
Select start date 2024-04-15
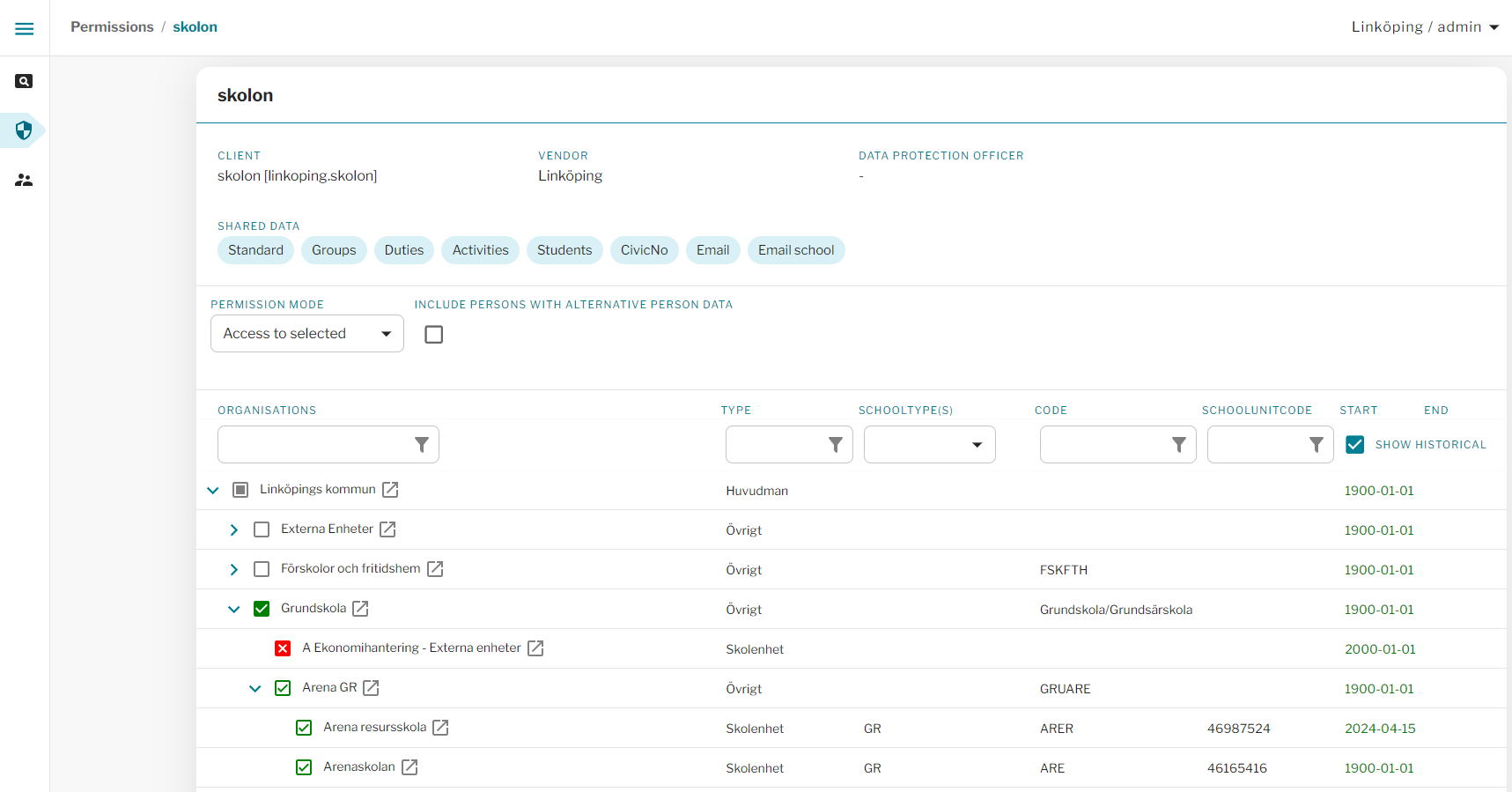coord(1380,729)
